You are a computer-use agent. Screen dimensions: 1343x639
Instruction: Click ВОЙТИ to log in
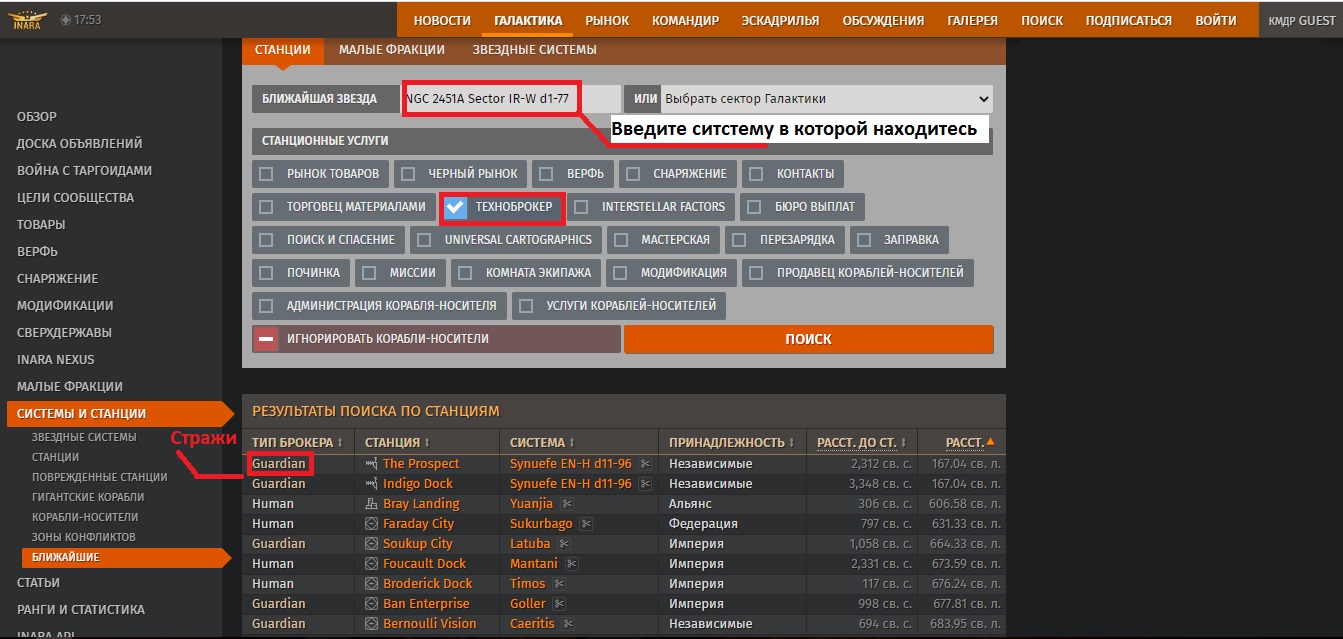point(1215,20)
